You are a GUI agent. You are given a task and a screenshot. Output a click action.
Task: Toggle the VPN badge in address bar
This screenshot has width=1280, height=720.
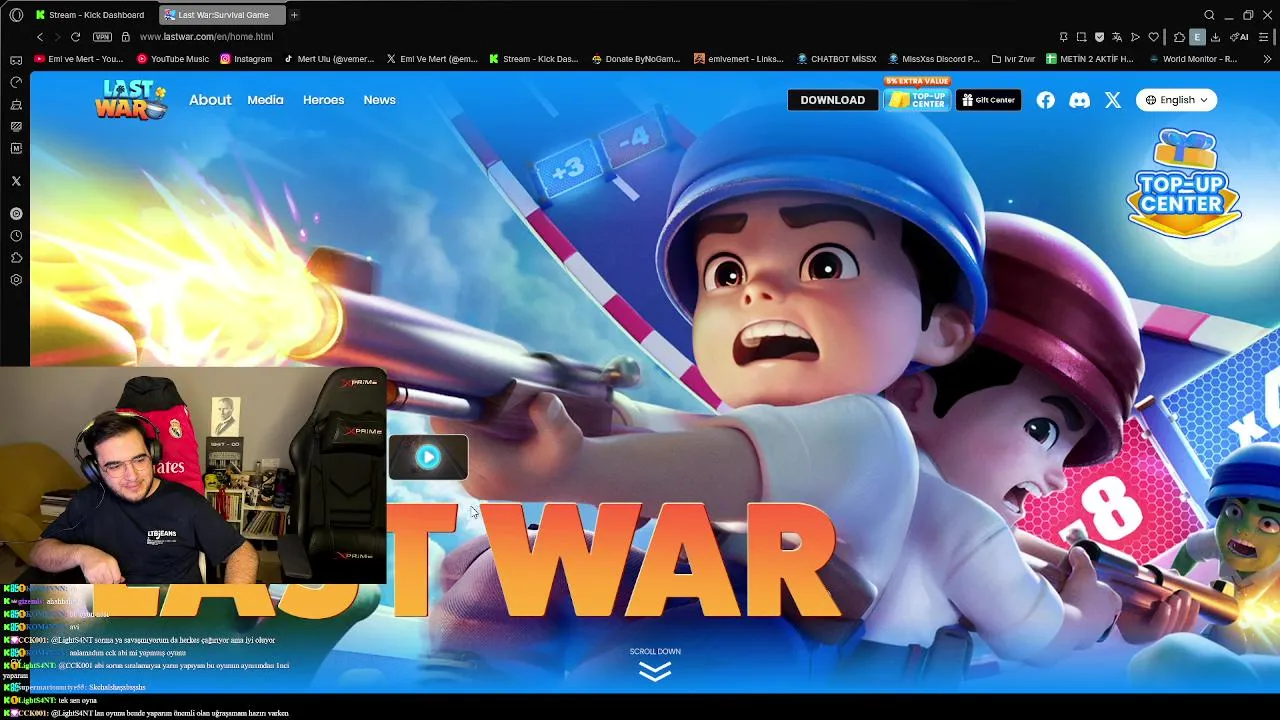pyautogui.click(x=102, y=37)
